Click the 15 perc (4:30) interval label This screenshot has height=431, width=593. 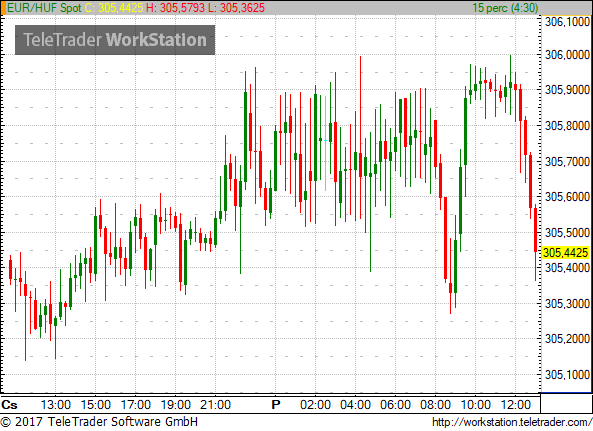(505, 8)
